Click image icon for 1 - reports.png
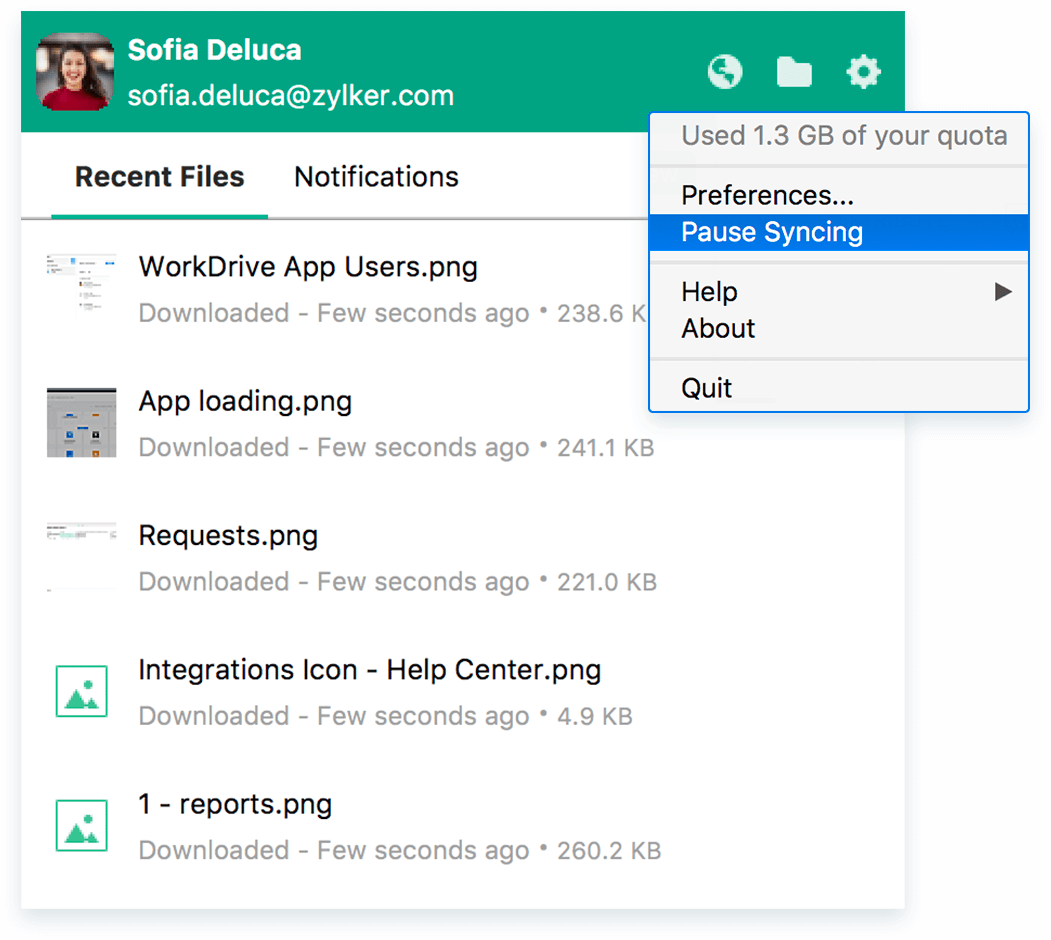 [81, 825]
